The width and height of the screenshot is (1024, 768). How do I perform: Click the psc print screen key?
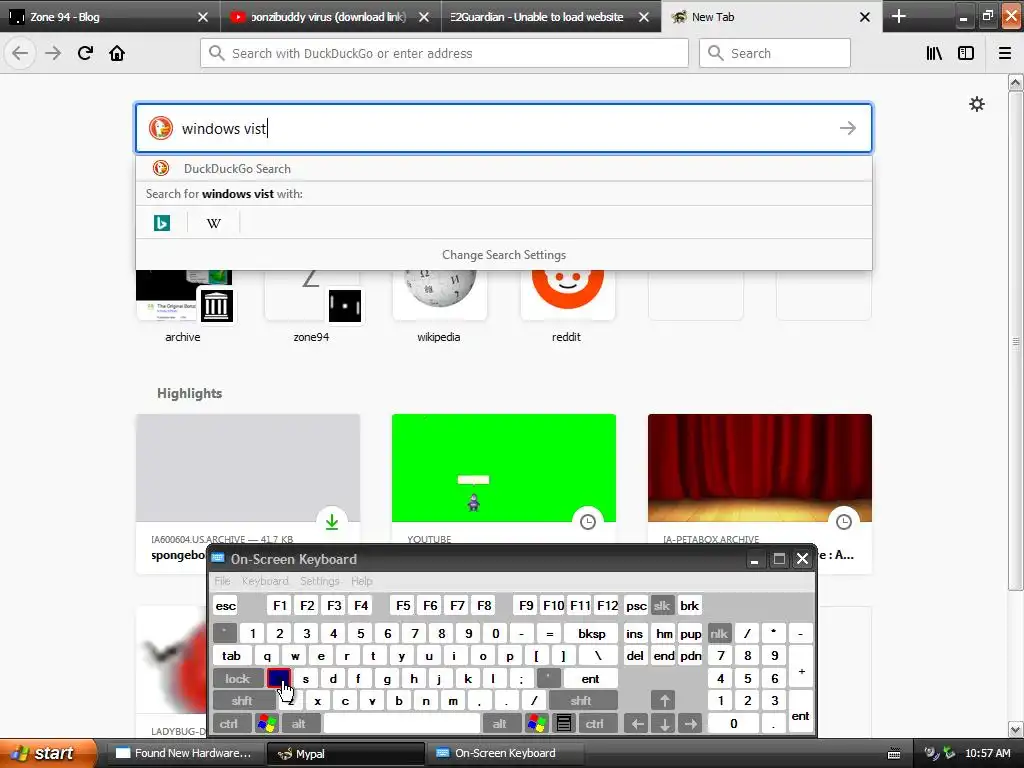tap(636, 605)
